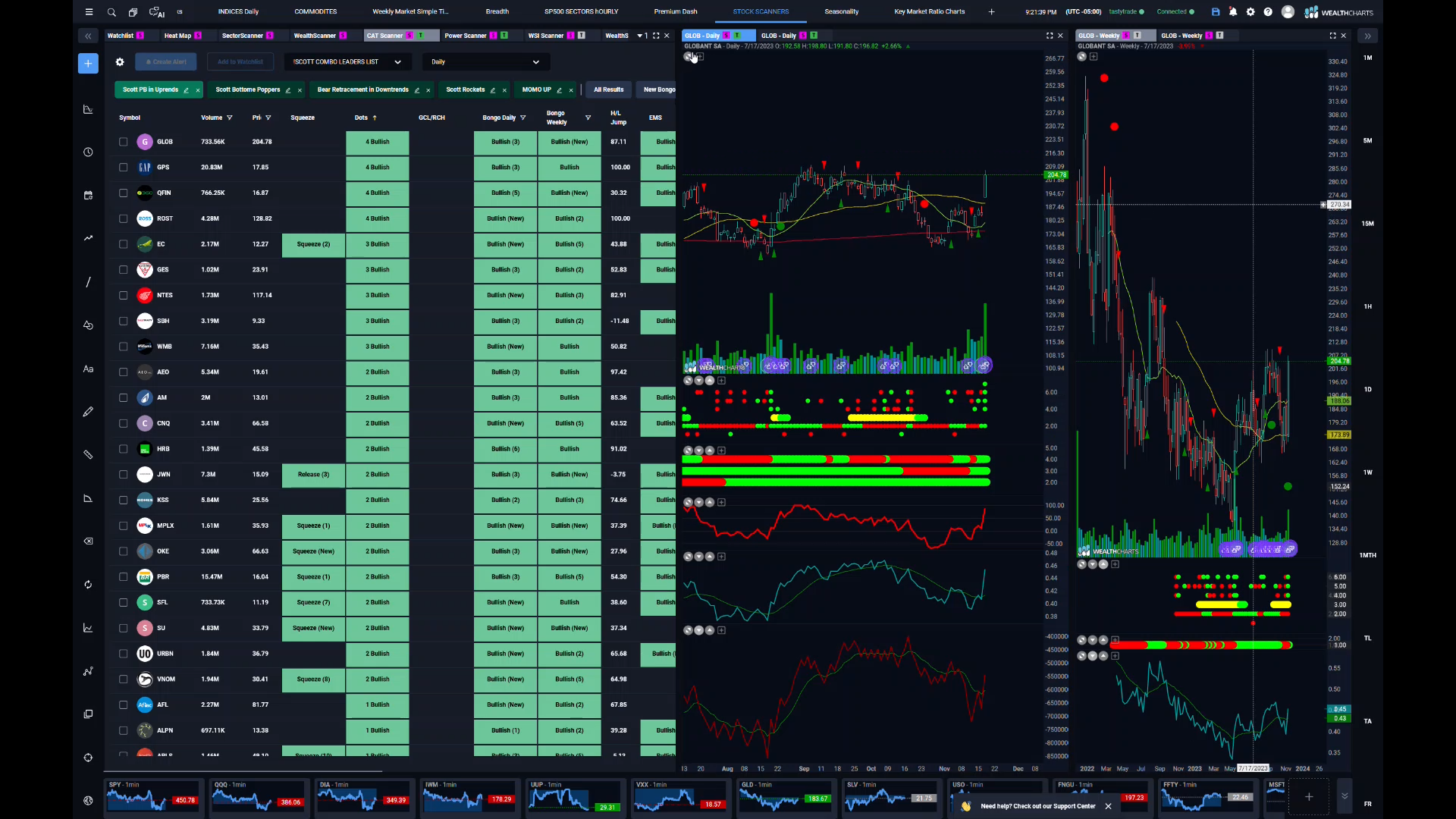The width and height of the screenshot is (1456, 819).
Task: Open the Breadth workspace tab
Action: 497,12
